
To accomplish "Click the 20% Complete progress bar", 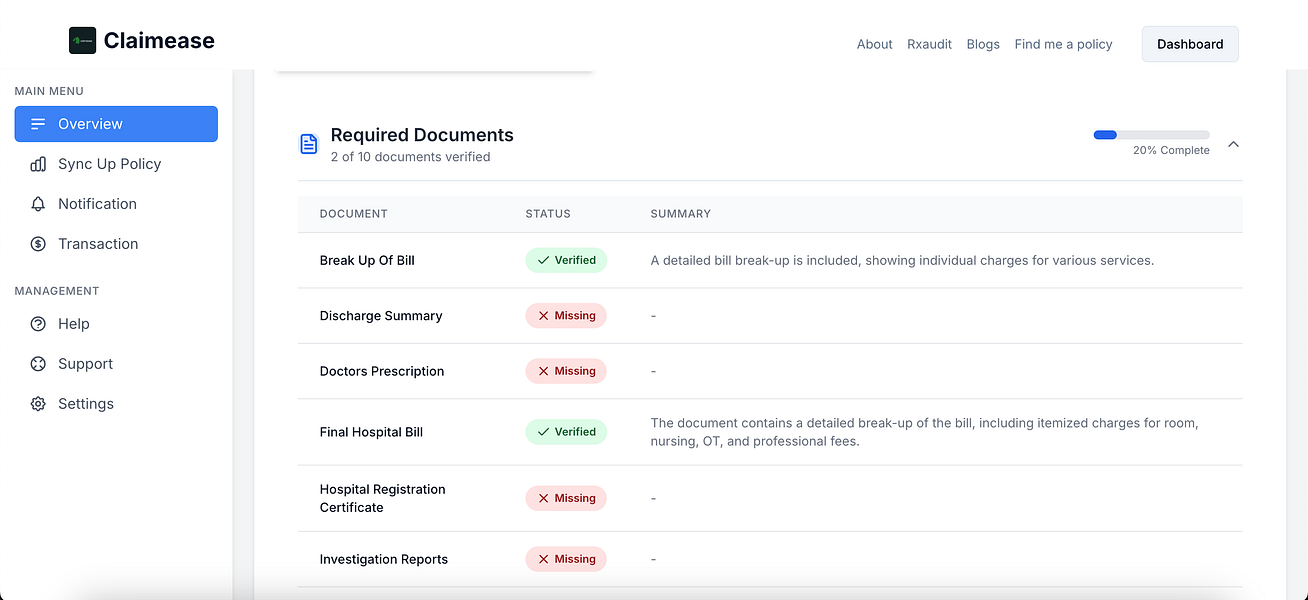I will (x=1151, y=134).
